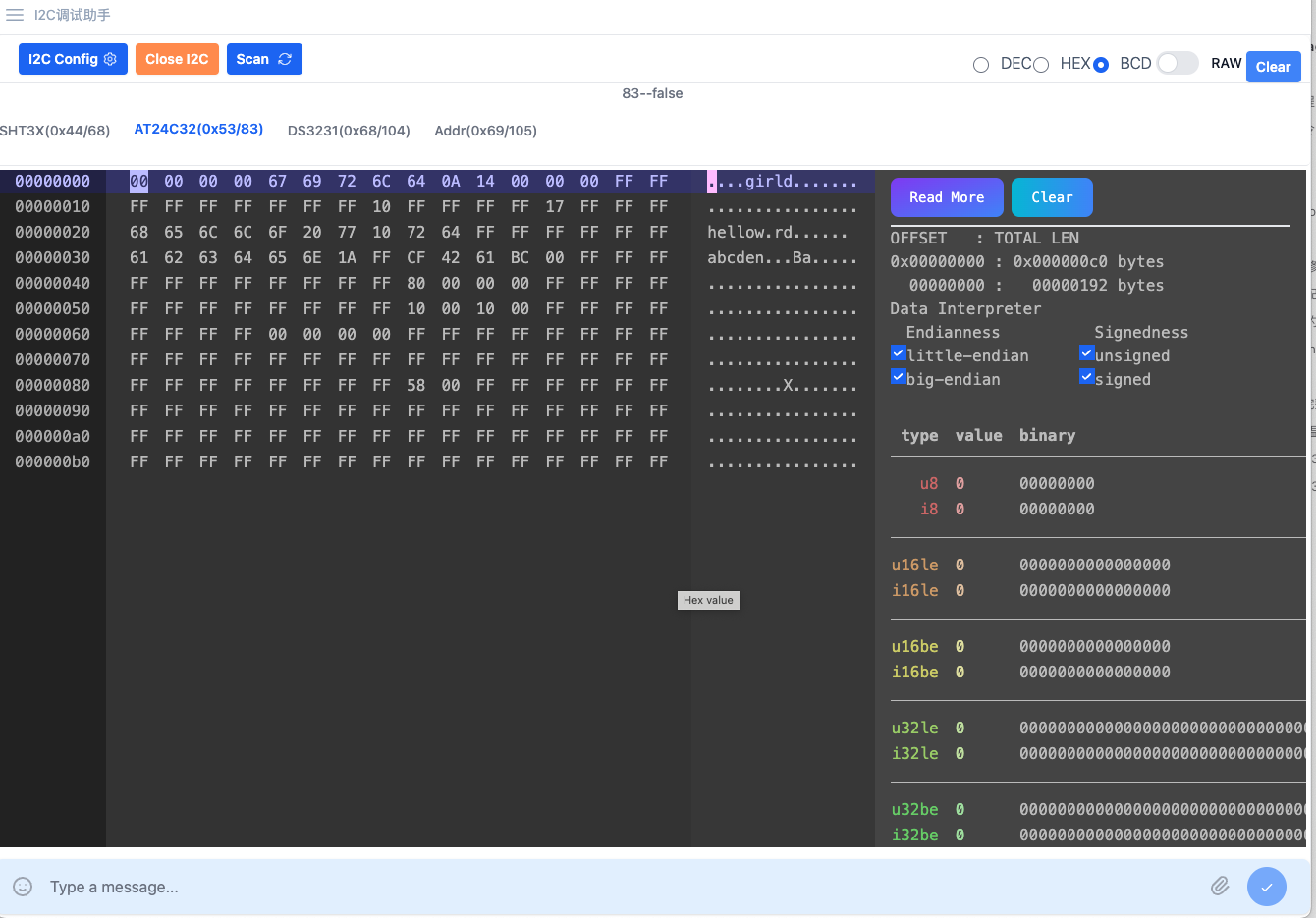Uncheck the little-endian checkbox
This screenshot has height=918, width=1316.
pos(898,353)
